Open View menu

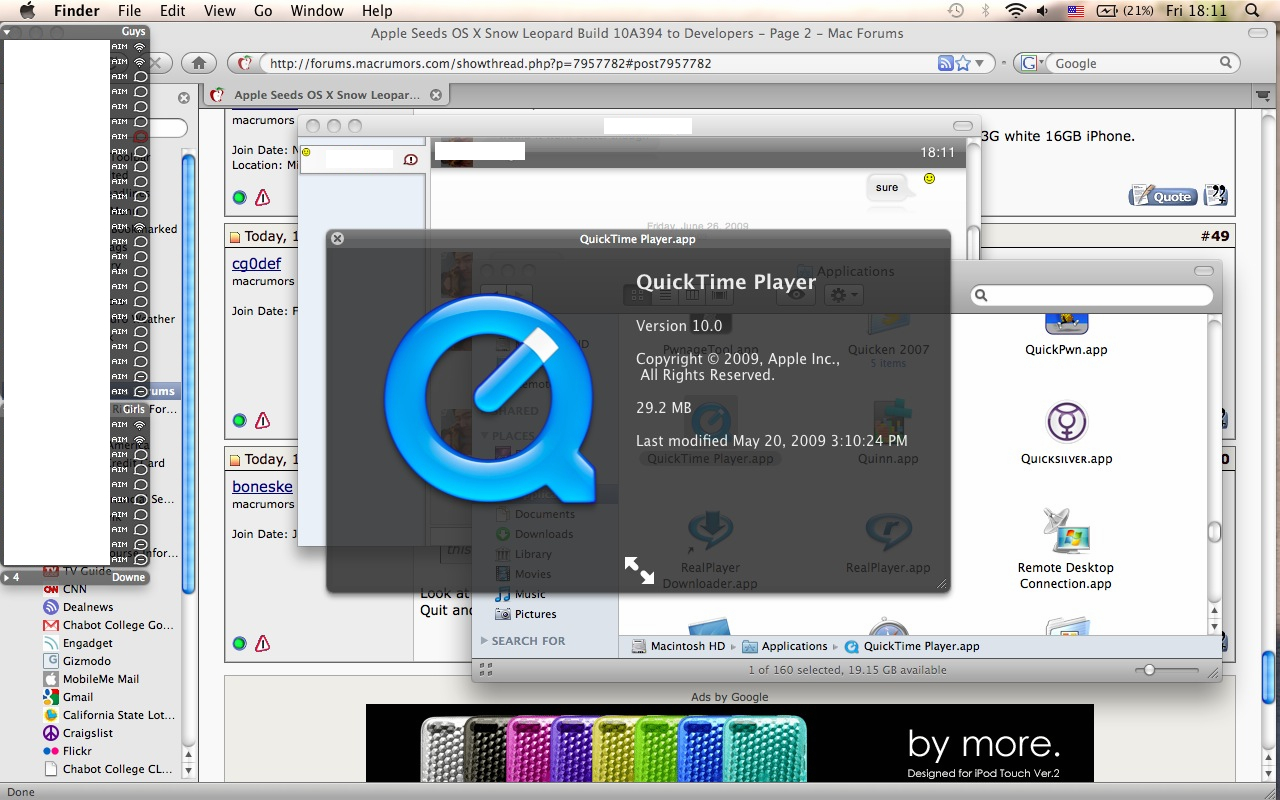(219, 11)
